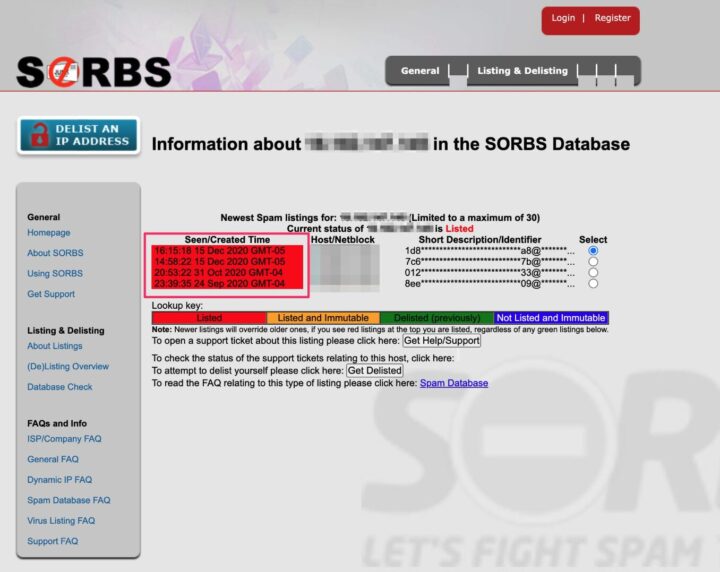Open (De)Listing Overview link
Viewport: 720px width, 572px height.
[68, 366]
